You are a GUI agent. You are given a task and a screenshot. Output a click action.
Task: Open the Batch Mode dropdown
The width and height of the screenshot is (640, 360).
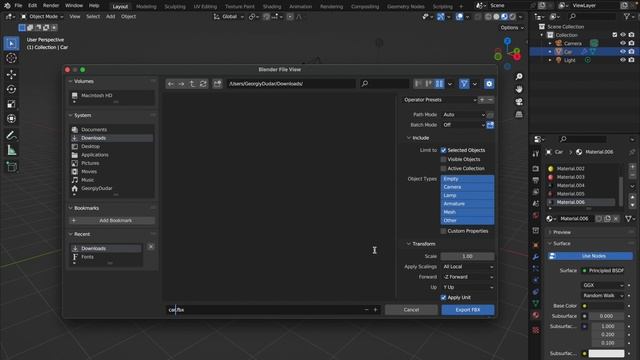pos(464,125)
